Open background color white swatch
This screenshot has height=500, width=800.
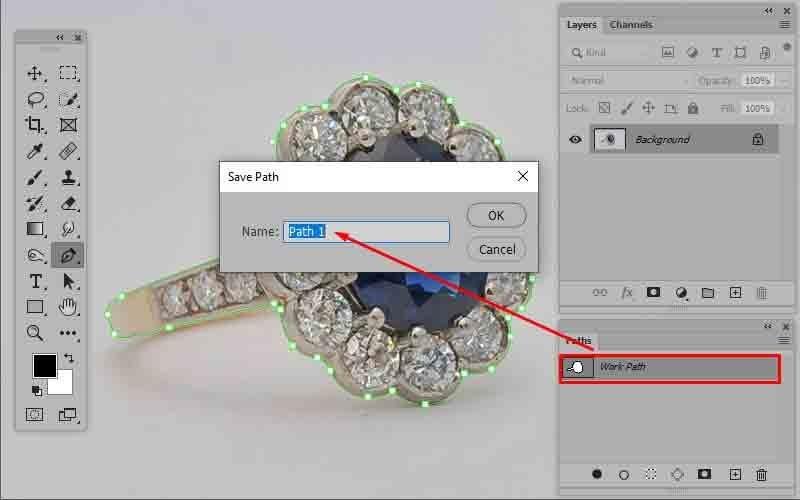point(64,385)
